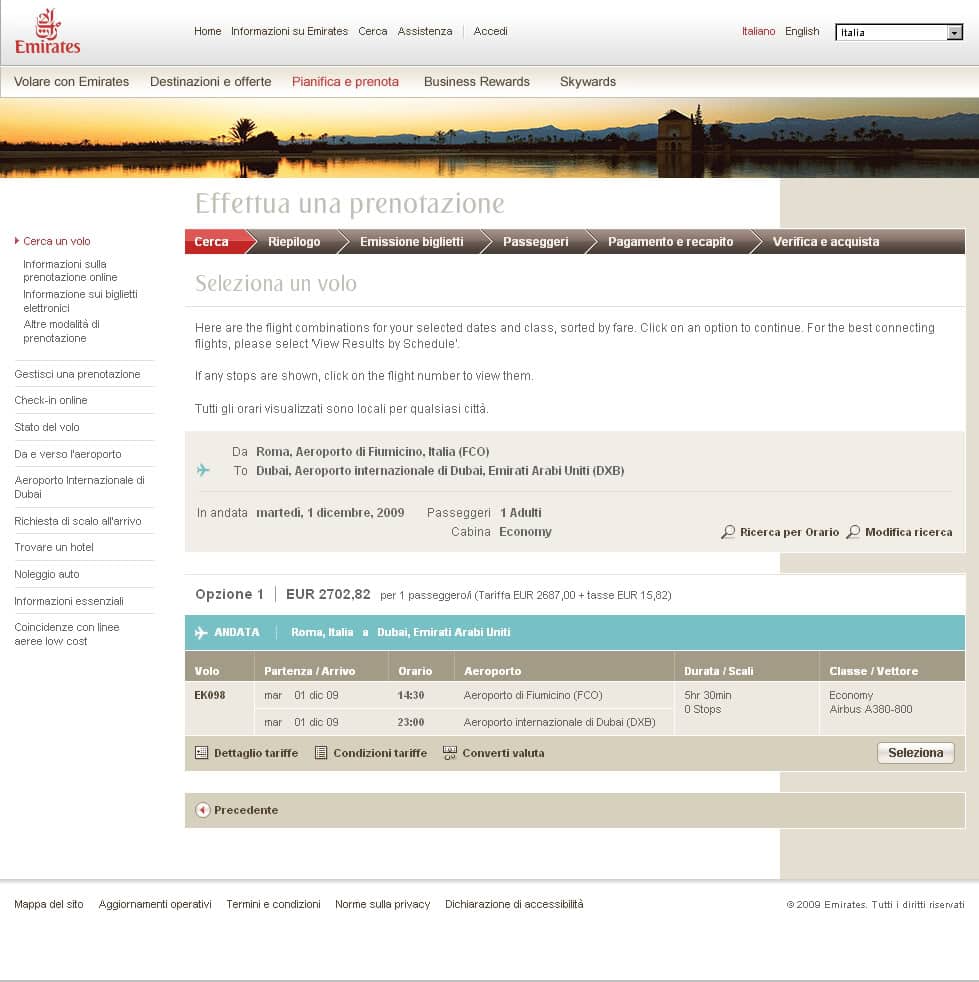Open the Skywards menu
This screenshot has width=979, height=982.
pyautogui.click(x=587, y=82)
